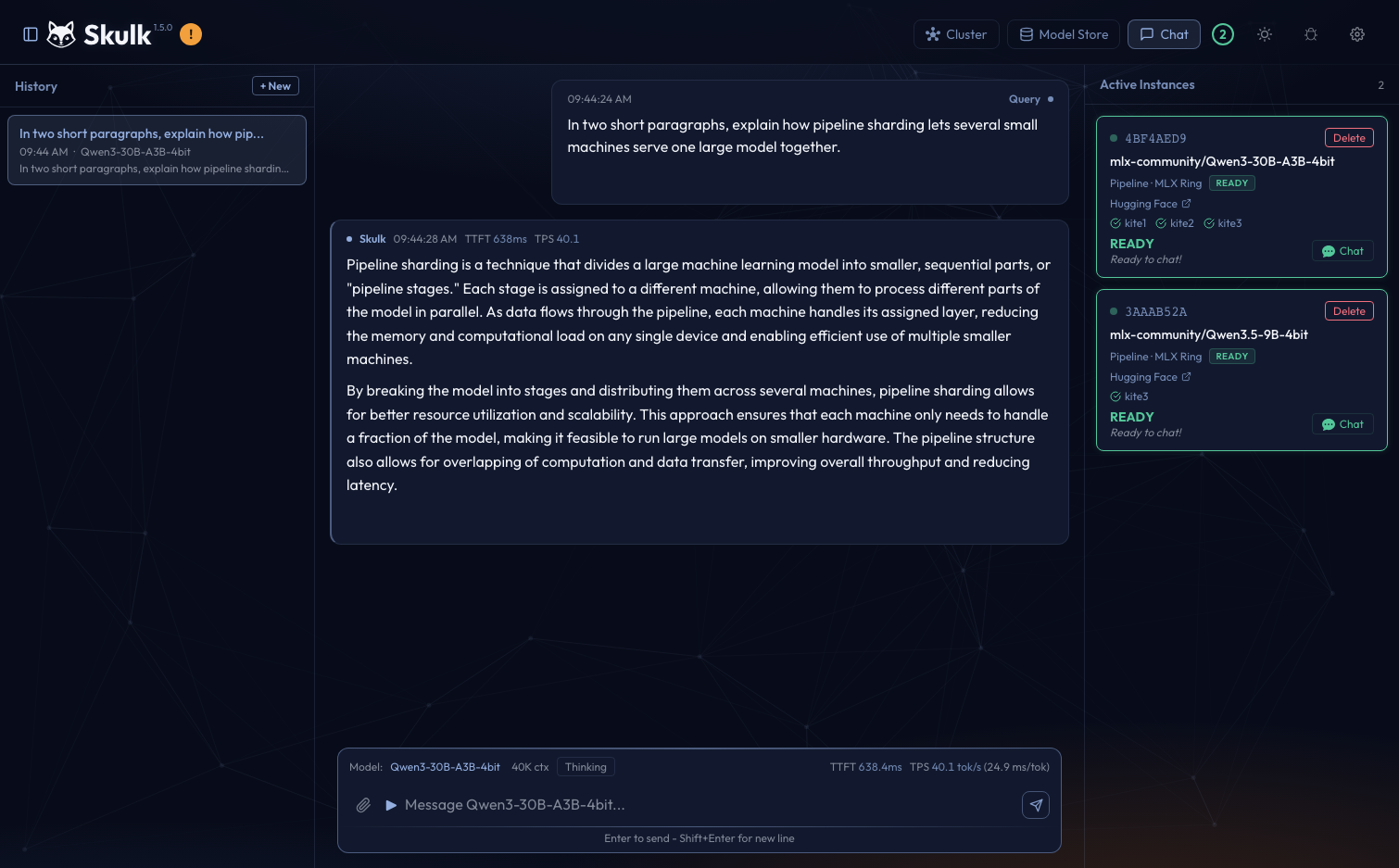The height and width of the screenshot is (868, 1399).
Task: Toggle the sidebar panel icon
Action: click(x=31, y=34)
